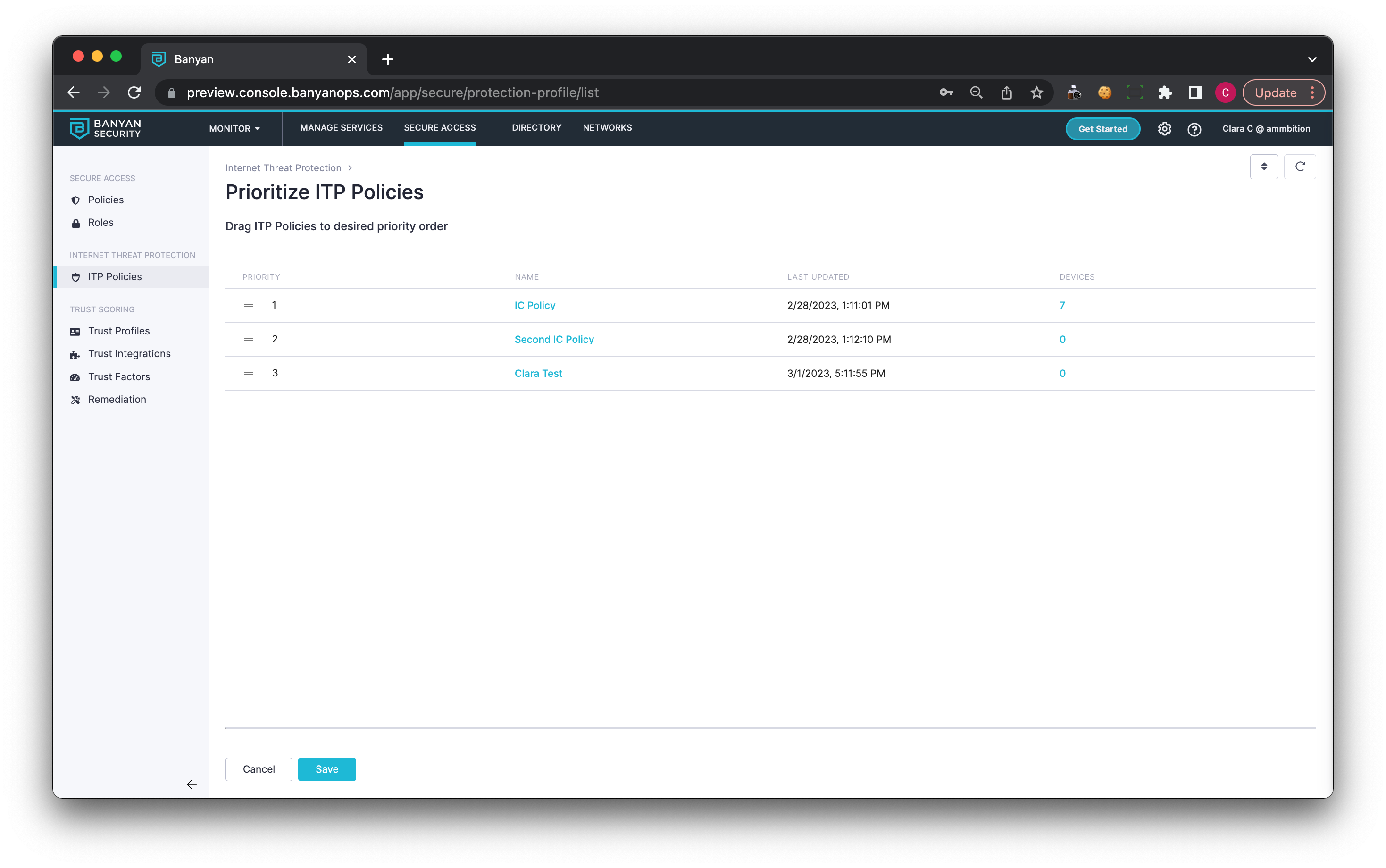1386x868 pixels.
Task: Click the '3/1/2023, 5:11:55 PM' timestamp
Action: tap(835, 373)
